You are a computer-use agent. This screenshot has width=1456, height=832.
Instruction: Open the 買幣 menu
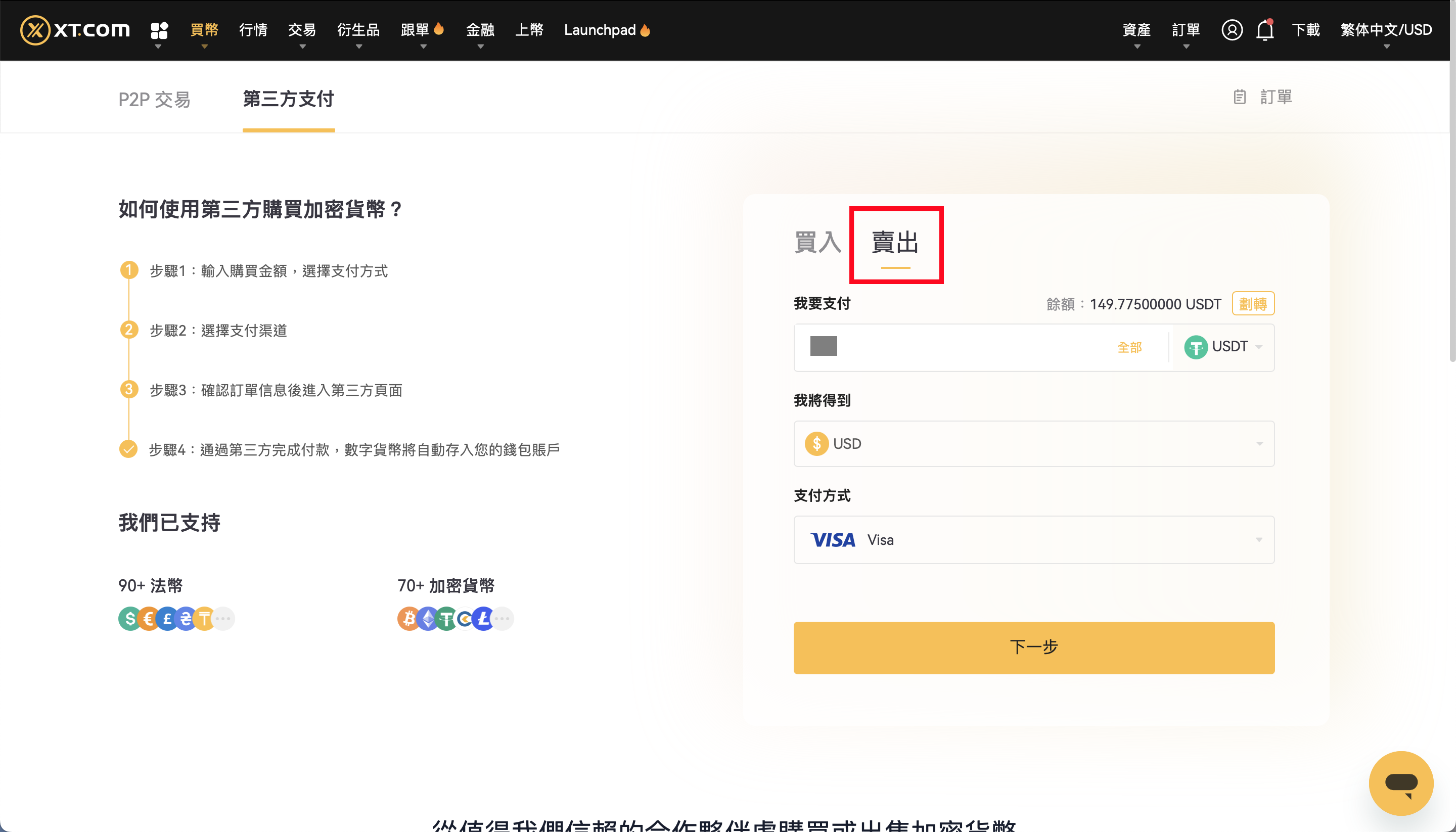pos(204,30)
